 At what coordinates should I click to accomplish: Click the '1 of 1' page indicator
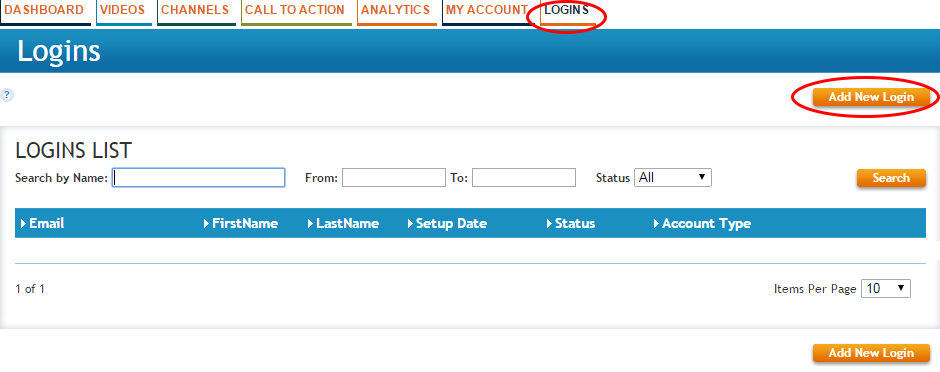tap(30, 289)
